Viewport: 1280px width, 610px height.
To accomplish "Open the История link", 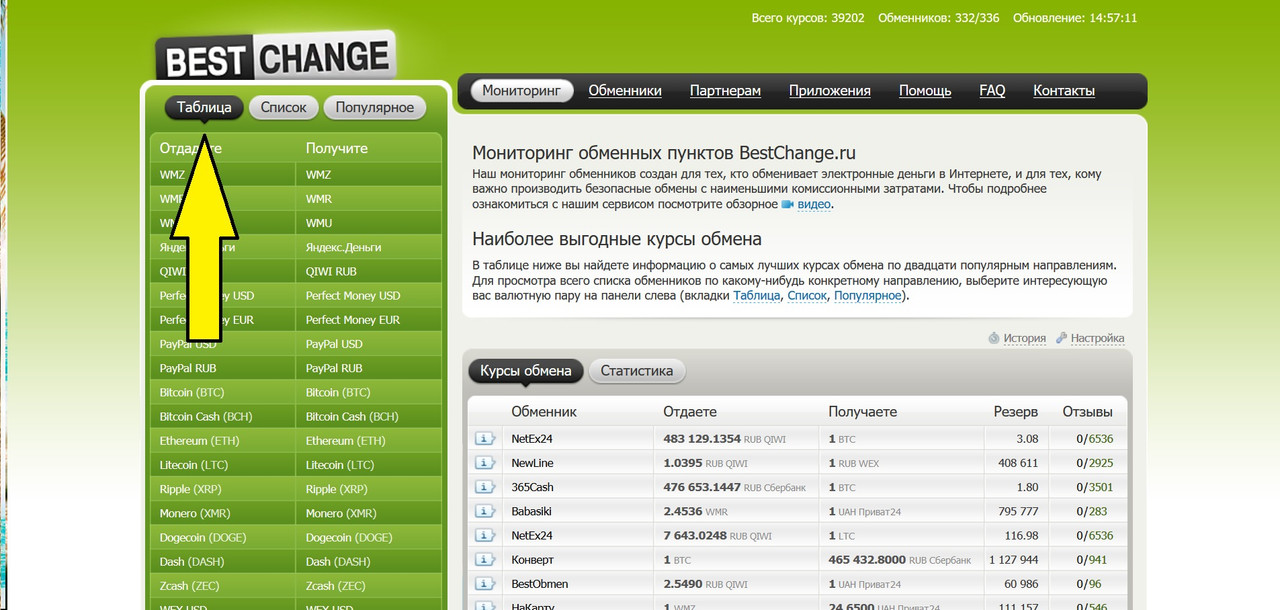I will tap(1025, 338).
